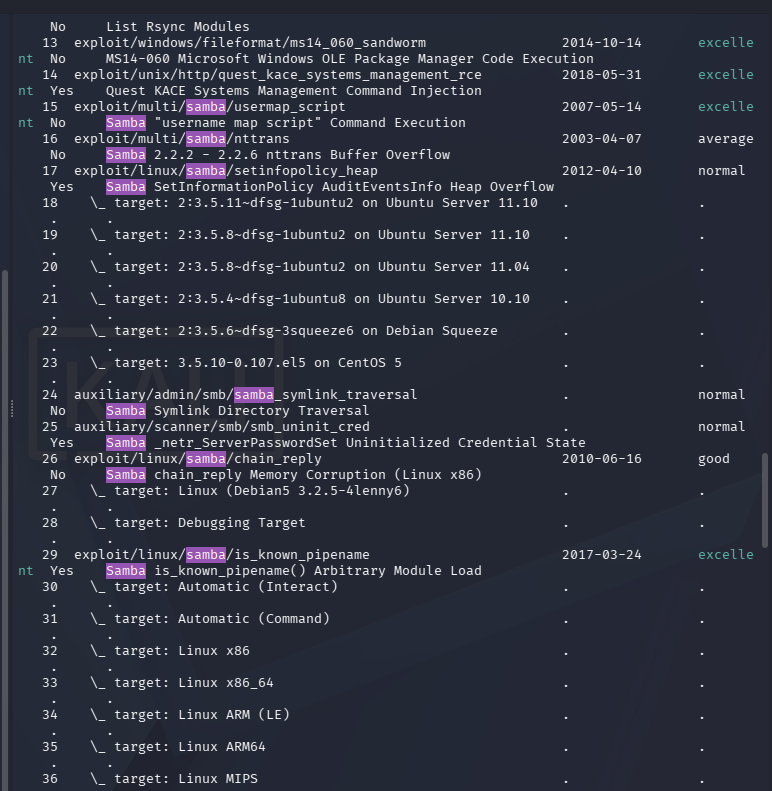
Task: Click target 'Linux x86' on row 32
Action: 213,651
